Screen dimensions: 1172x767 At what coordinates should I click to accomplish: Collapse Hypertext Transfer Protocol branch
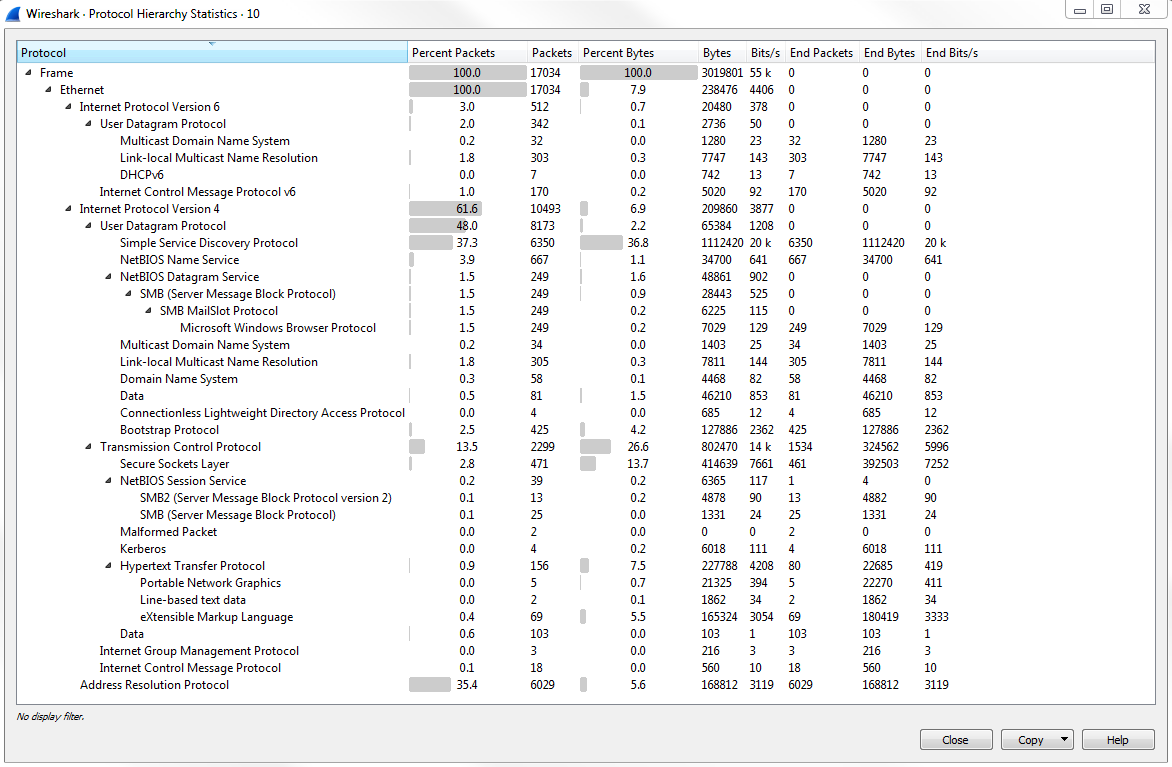109,566
